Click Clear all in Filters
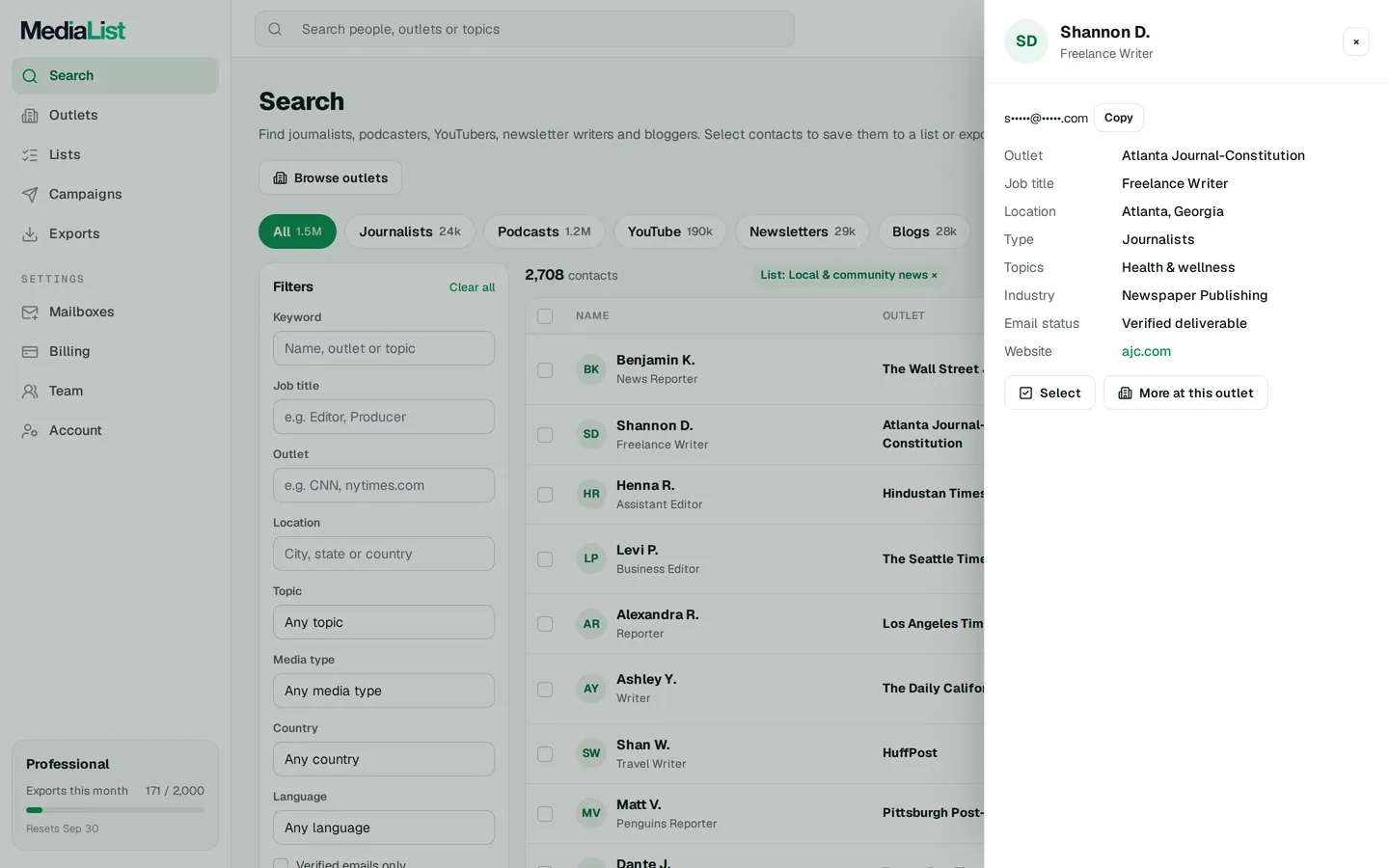1389x868 pixels. pyautogui.click(x=472, y=287)
